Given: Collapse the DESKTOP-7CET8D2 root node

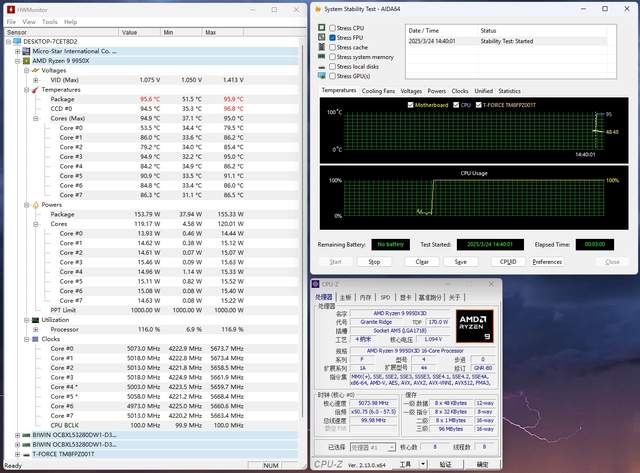Looking at the screenshot, I should [8, 42].
